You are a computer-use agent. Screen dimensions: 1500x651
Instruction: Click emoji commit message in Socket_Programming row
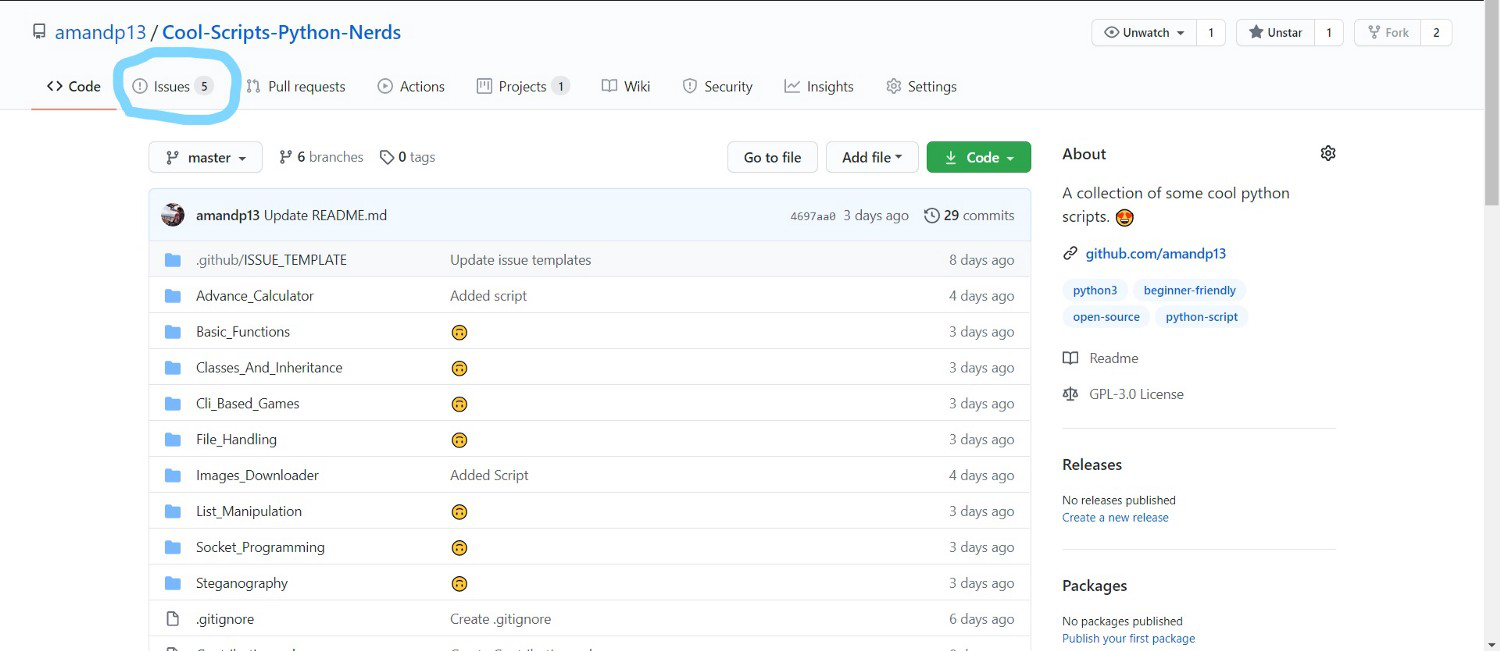pos(459,548)
